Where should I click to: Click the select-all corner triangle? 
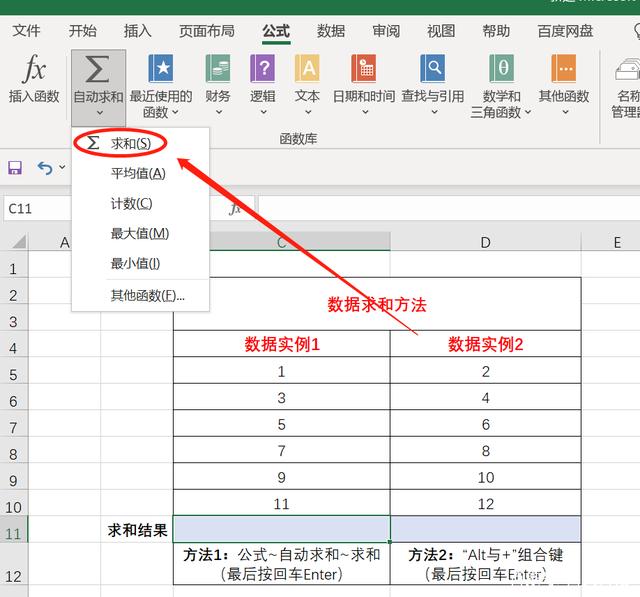19,242
